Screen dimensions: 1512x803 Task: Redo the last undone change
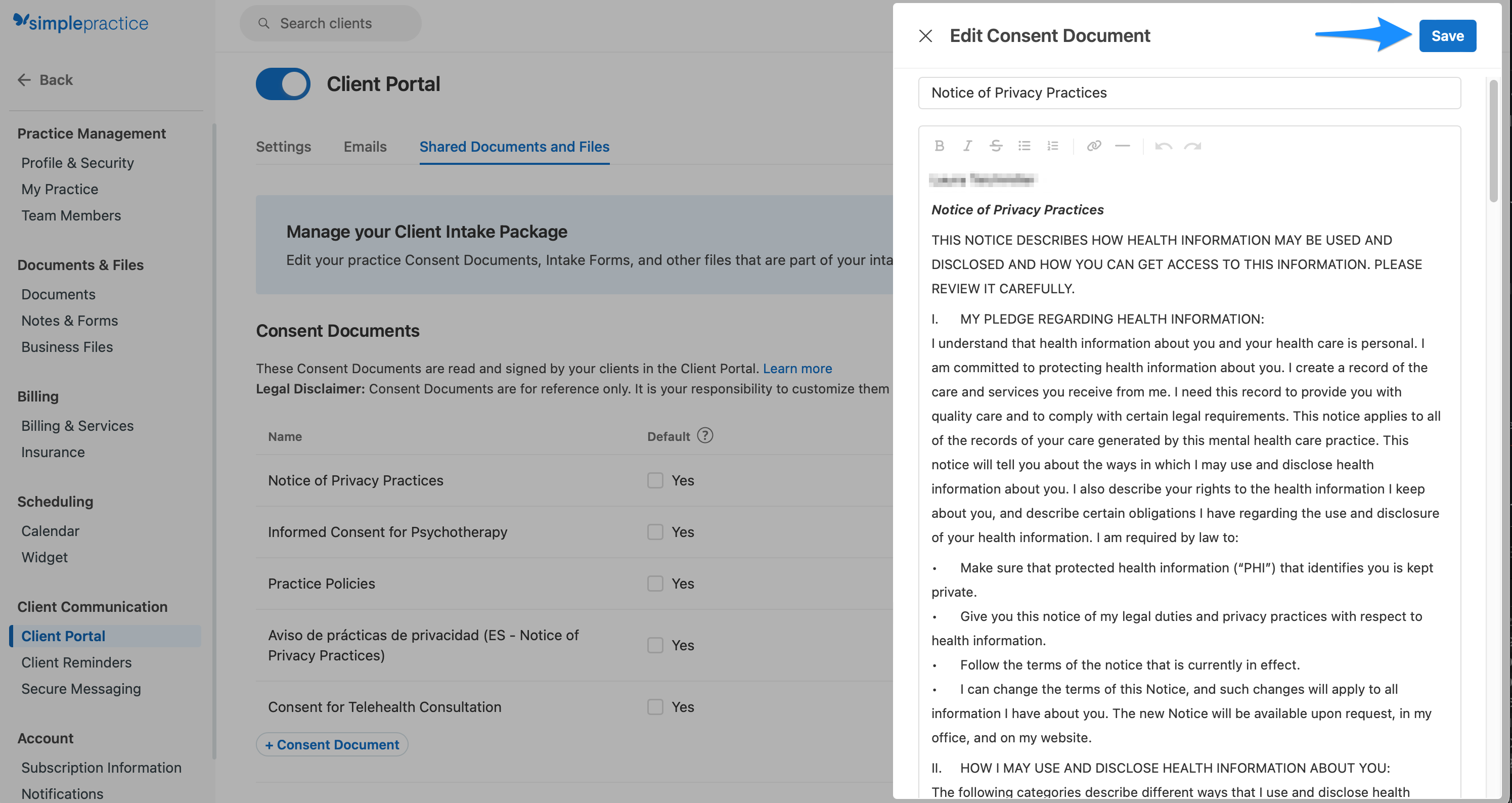click(x=1193, y=146)
